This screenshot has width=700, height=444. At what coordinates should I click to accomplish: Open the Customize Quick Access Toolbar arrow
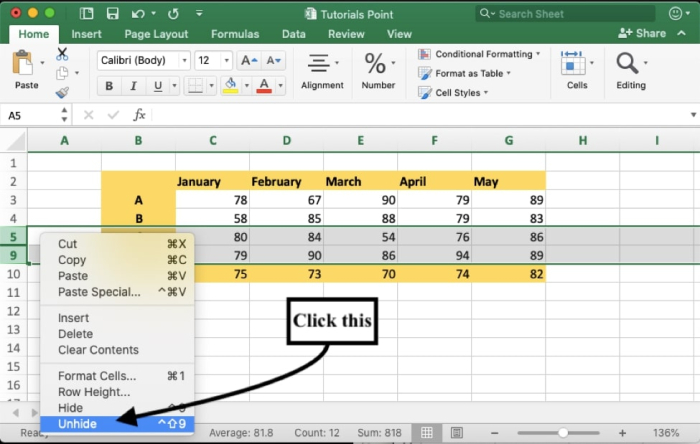[199, 13]
